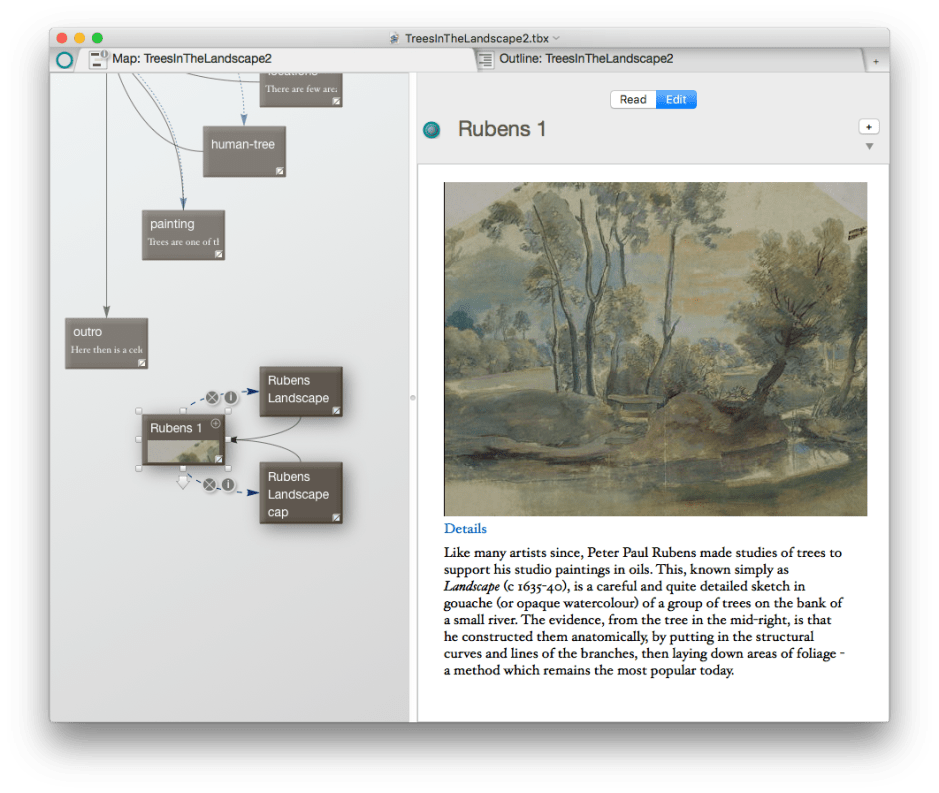Click the teal circle icon left of tabs
The width and height of the screenshot is (939, 793).
[x=64, y=60]
